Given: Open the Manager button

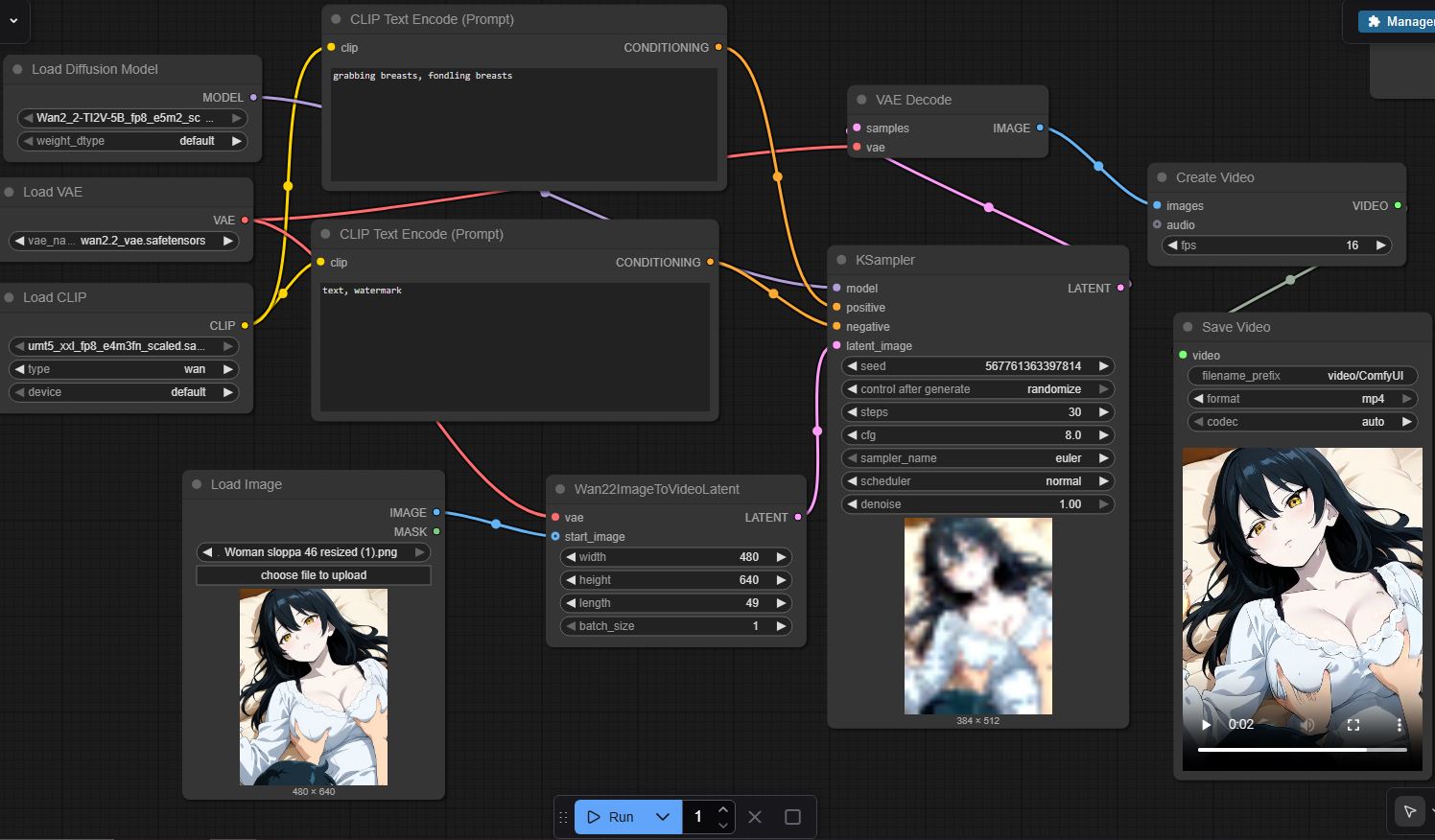Looking at the screenshot, I should pyautogui.click(x=1398, y=21).
